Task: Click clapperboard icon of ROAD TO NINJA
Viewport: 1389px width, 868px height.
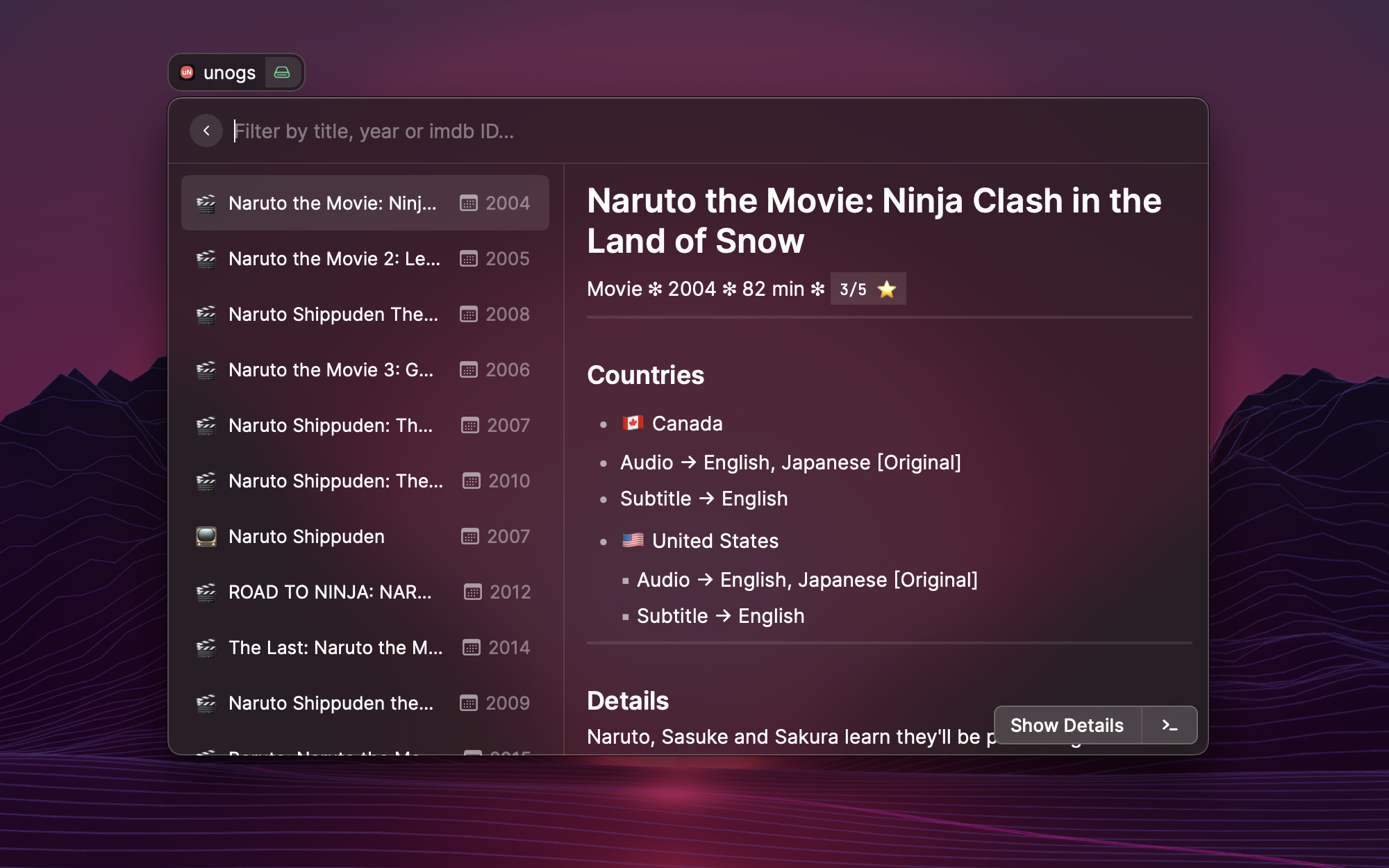Action: tap(206, 592)
